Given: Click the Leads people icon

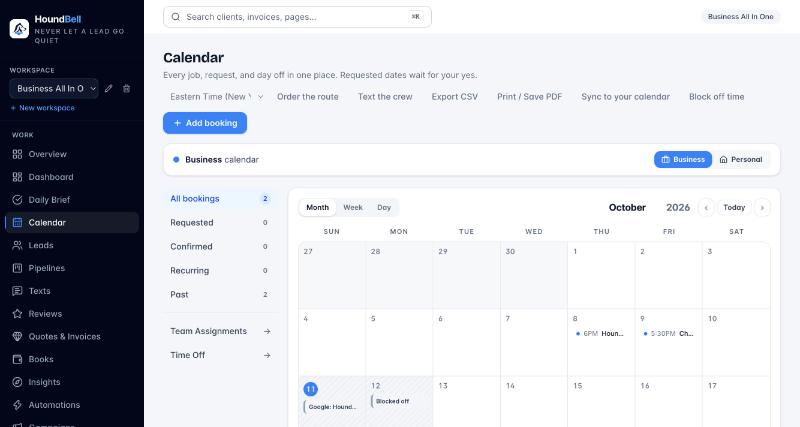Looking at the screenshot, I should coord(17,245).
